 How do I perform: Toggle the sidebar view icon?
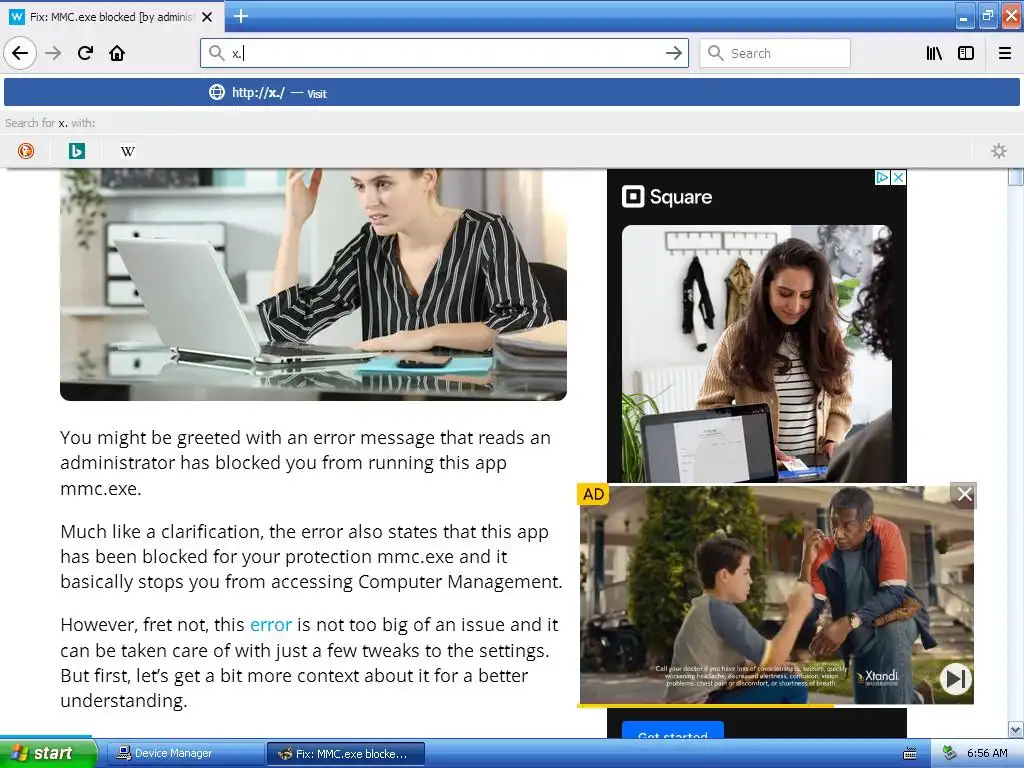point(966,53)
